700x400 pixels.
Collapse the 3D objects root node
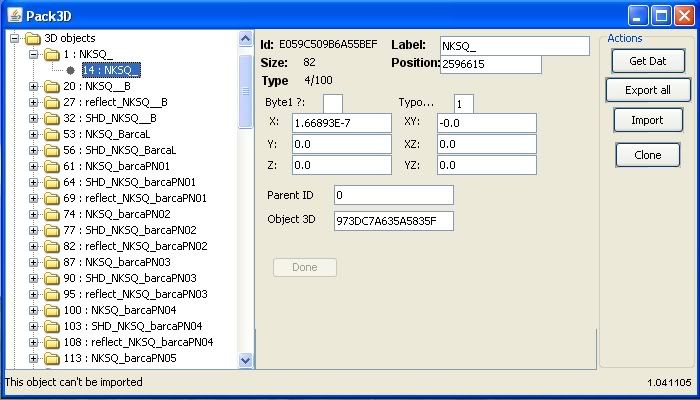14,38
